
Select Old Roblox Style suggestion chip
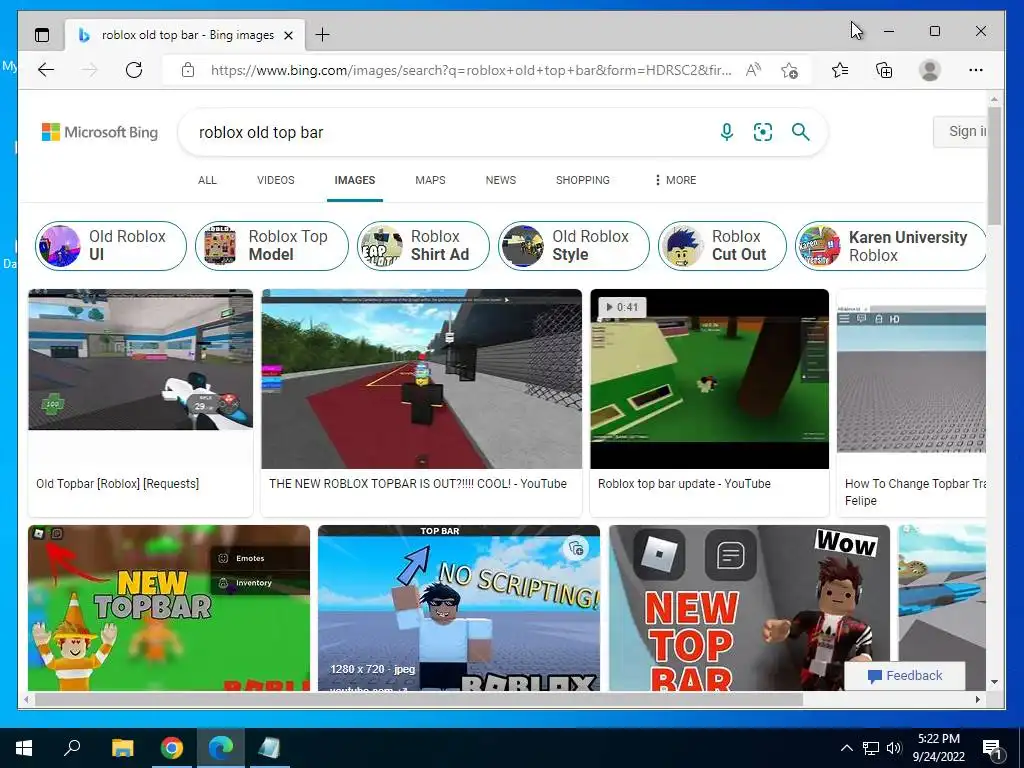(573, 246)
